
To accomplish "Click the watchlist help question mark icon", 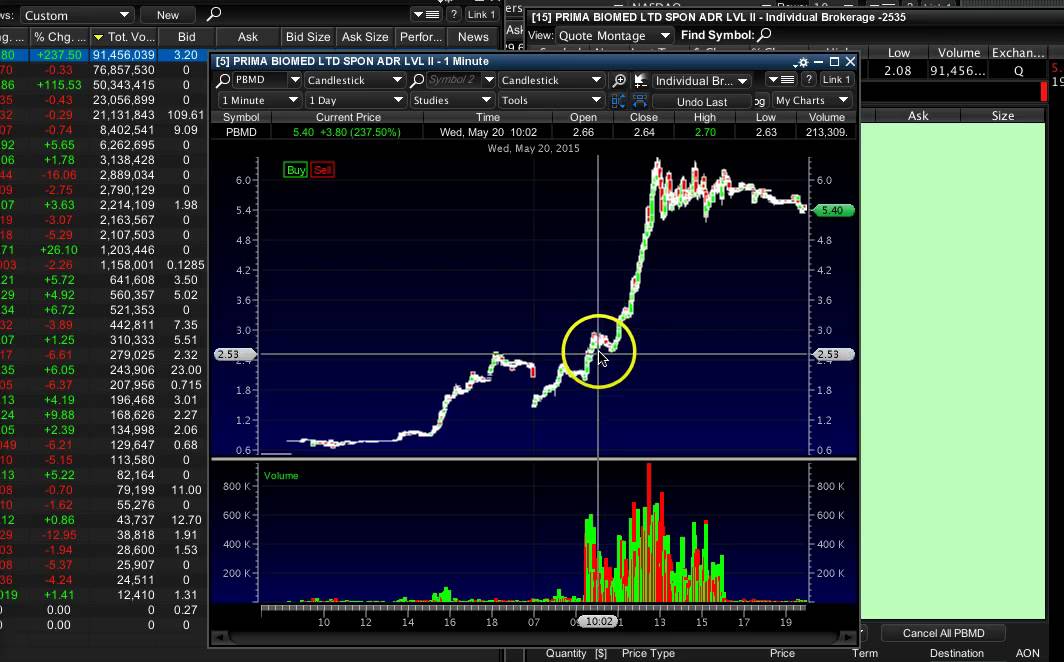I will [453, 14].
